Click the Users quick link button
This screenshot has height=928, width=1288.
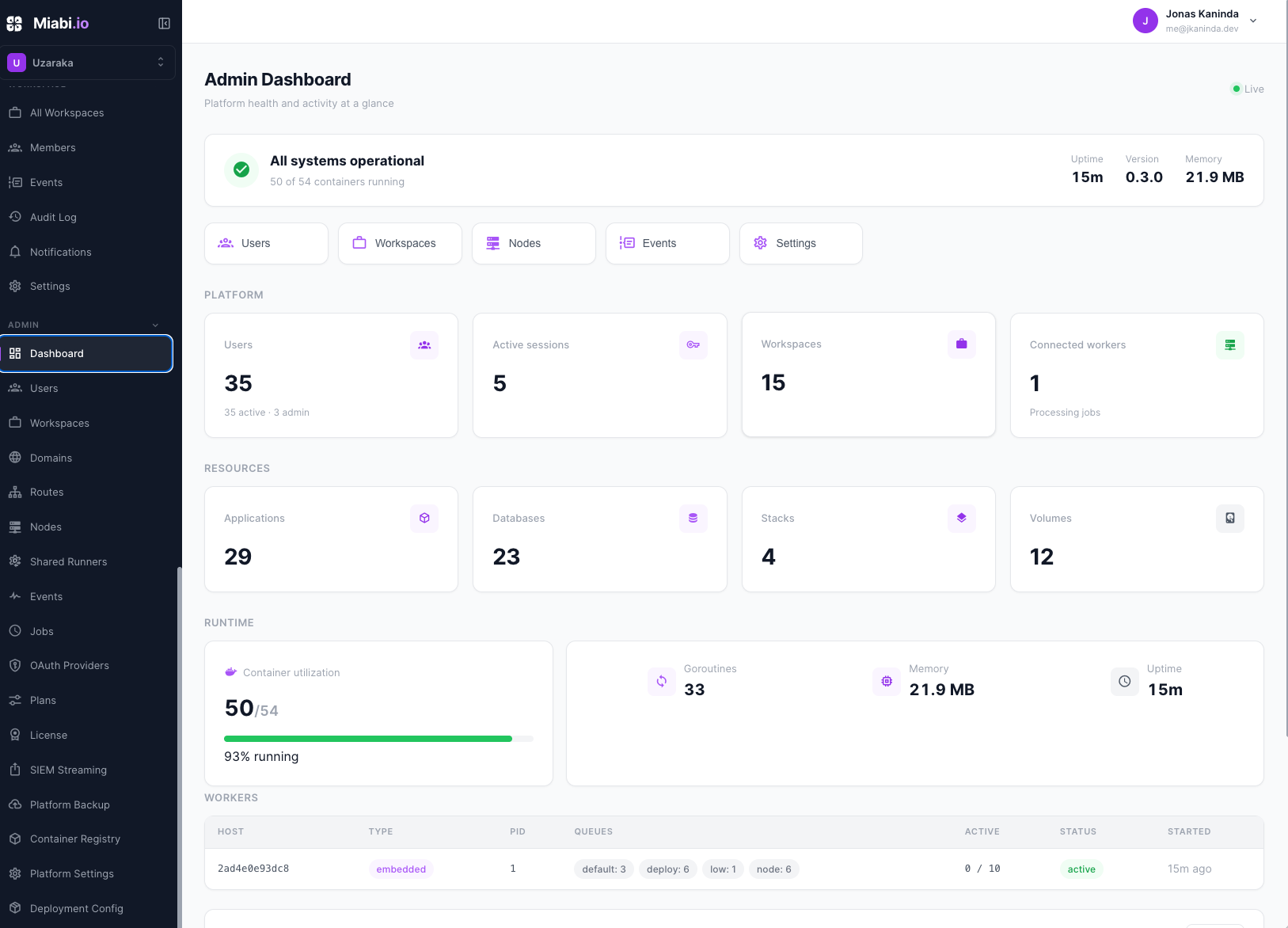click(266, 243)
